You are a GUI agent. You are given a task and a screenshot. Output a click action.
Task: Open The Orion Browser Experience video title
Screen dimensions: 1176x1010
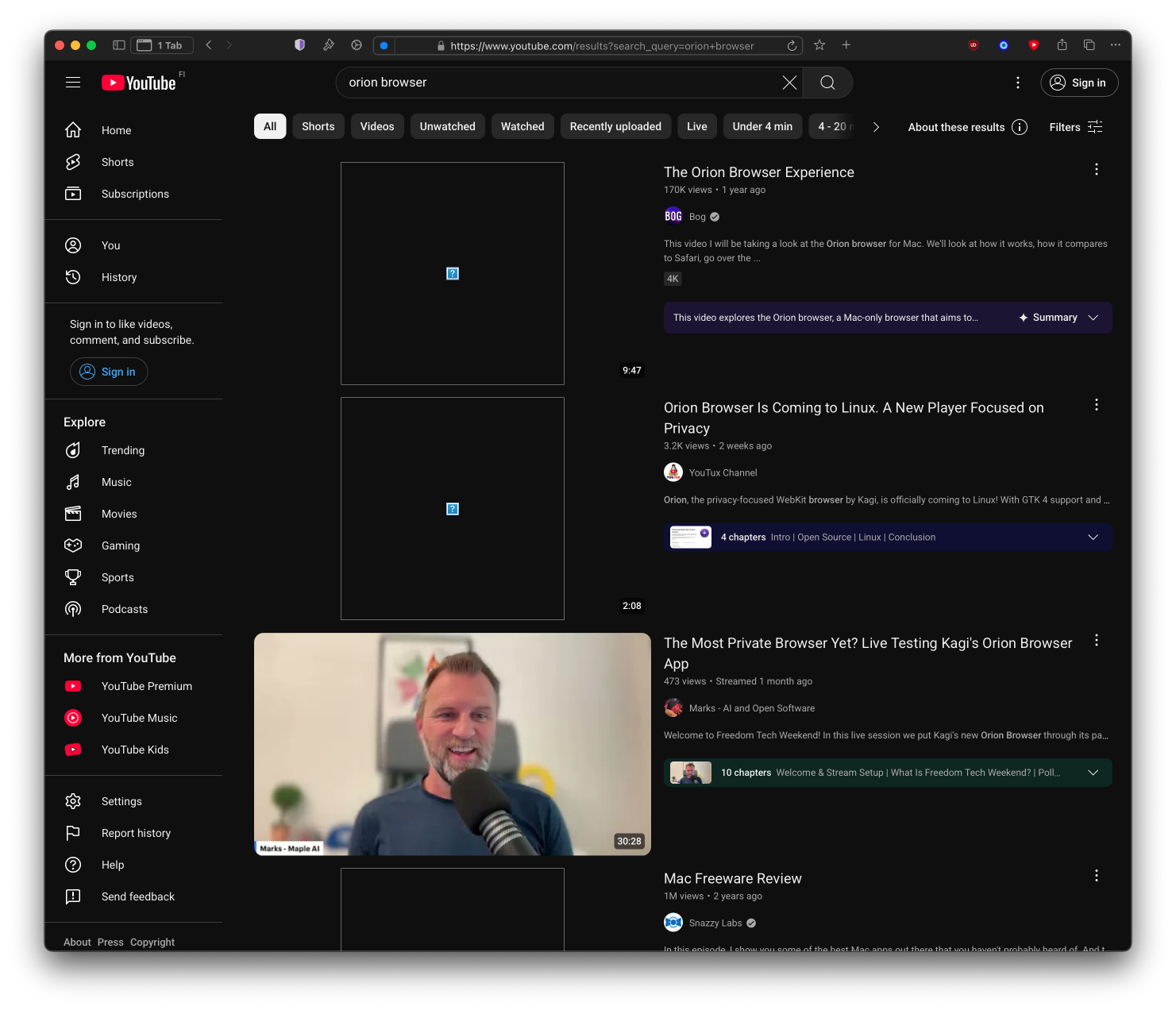[x=758, y=172]
